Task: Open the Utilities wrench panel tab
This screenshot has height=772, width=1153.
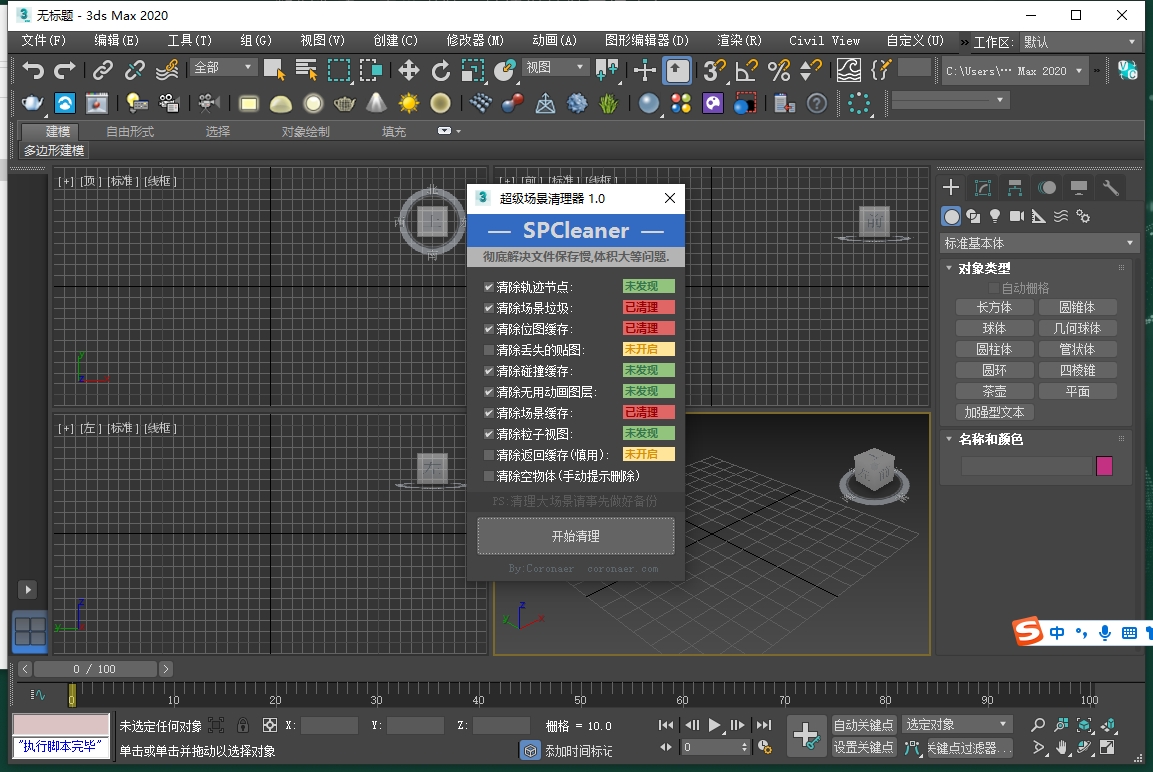Action: pyautogui.click(x=1111, y=187)
